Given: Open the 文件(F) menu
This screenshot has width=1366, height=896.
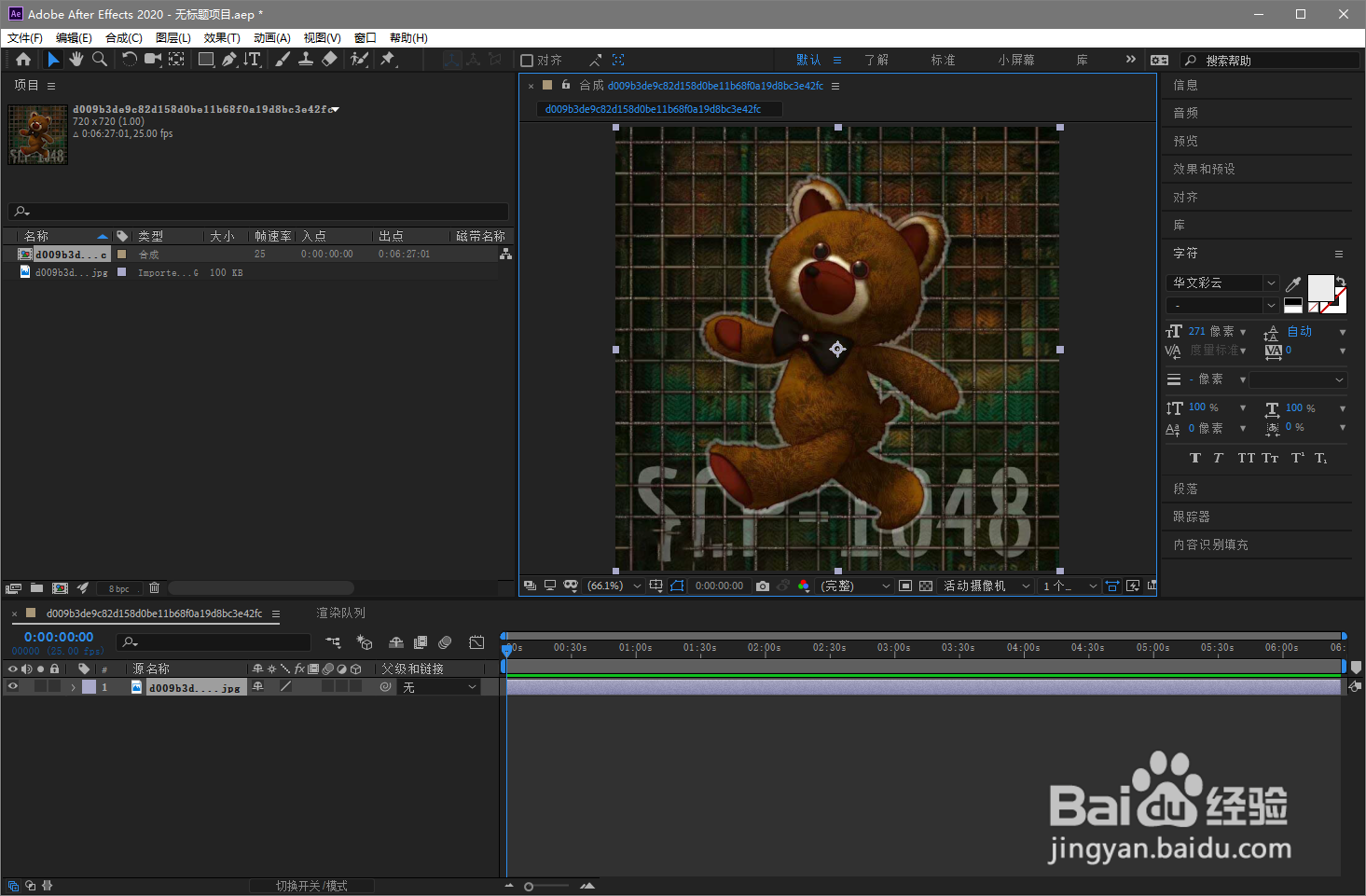Looking at the screenshot, I should coord(25,38).
